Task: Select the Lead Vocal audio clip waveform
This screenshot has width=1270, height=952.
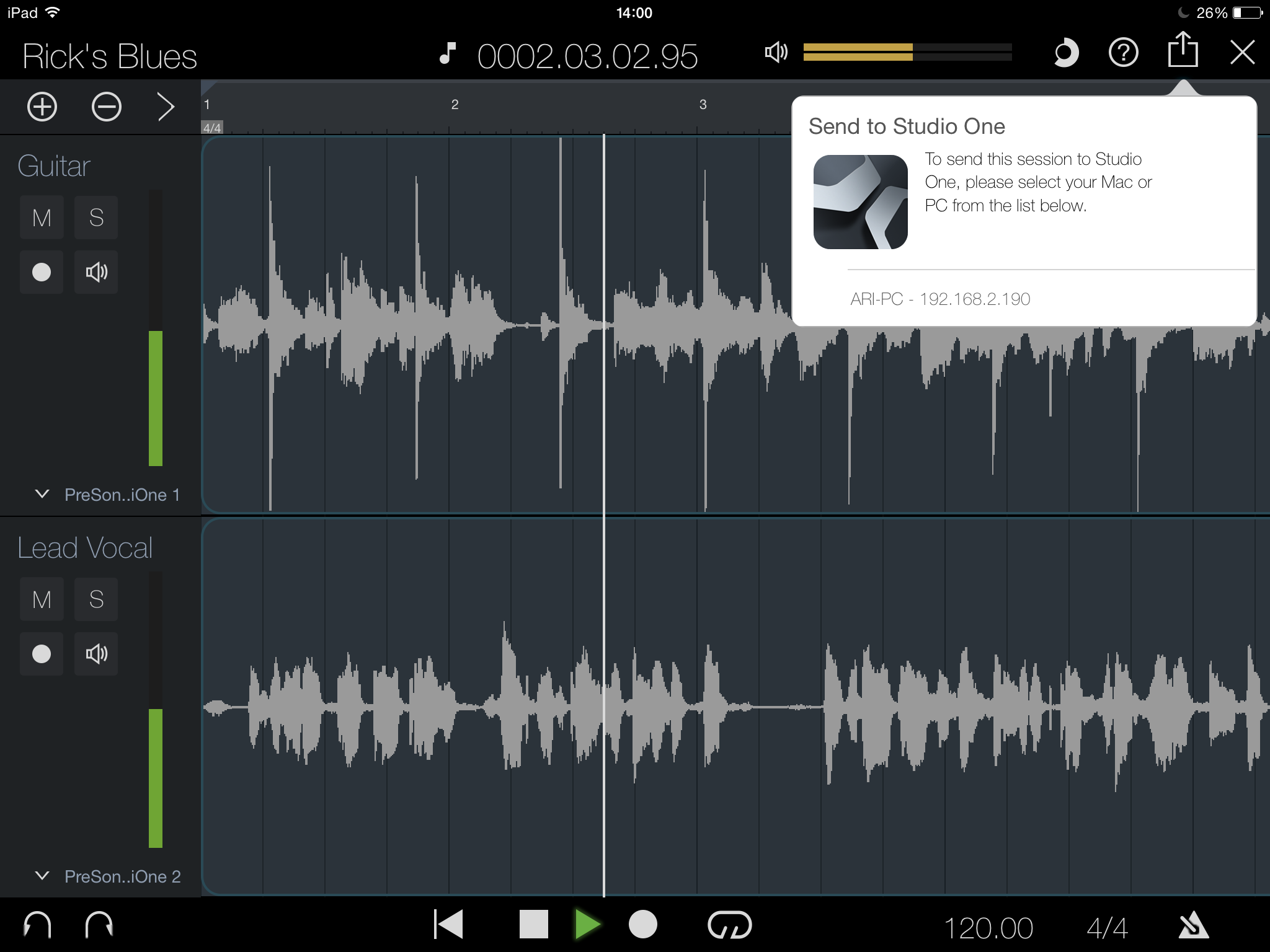Action: coord(735,707)
